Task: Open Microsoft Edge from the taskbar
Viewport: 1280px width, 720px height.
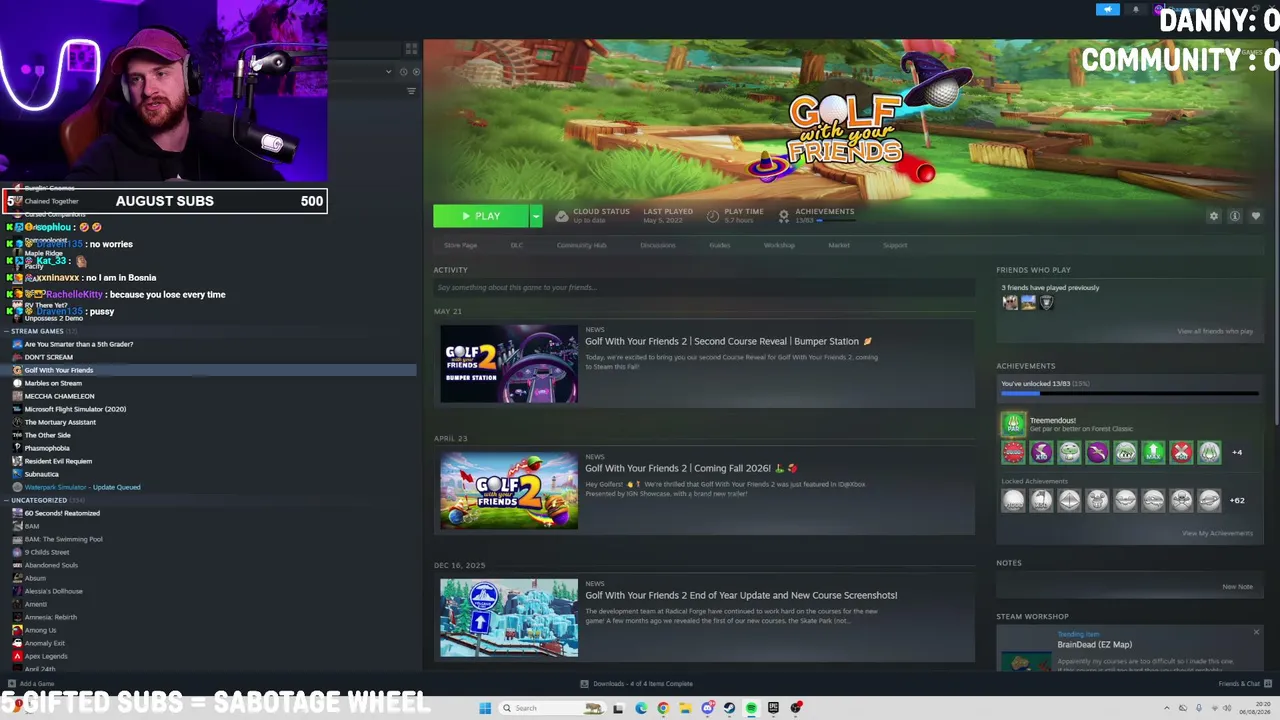Action: pos(641,708)
